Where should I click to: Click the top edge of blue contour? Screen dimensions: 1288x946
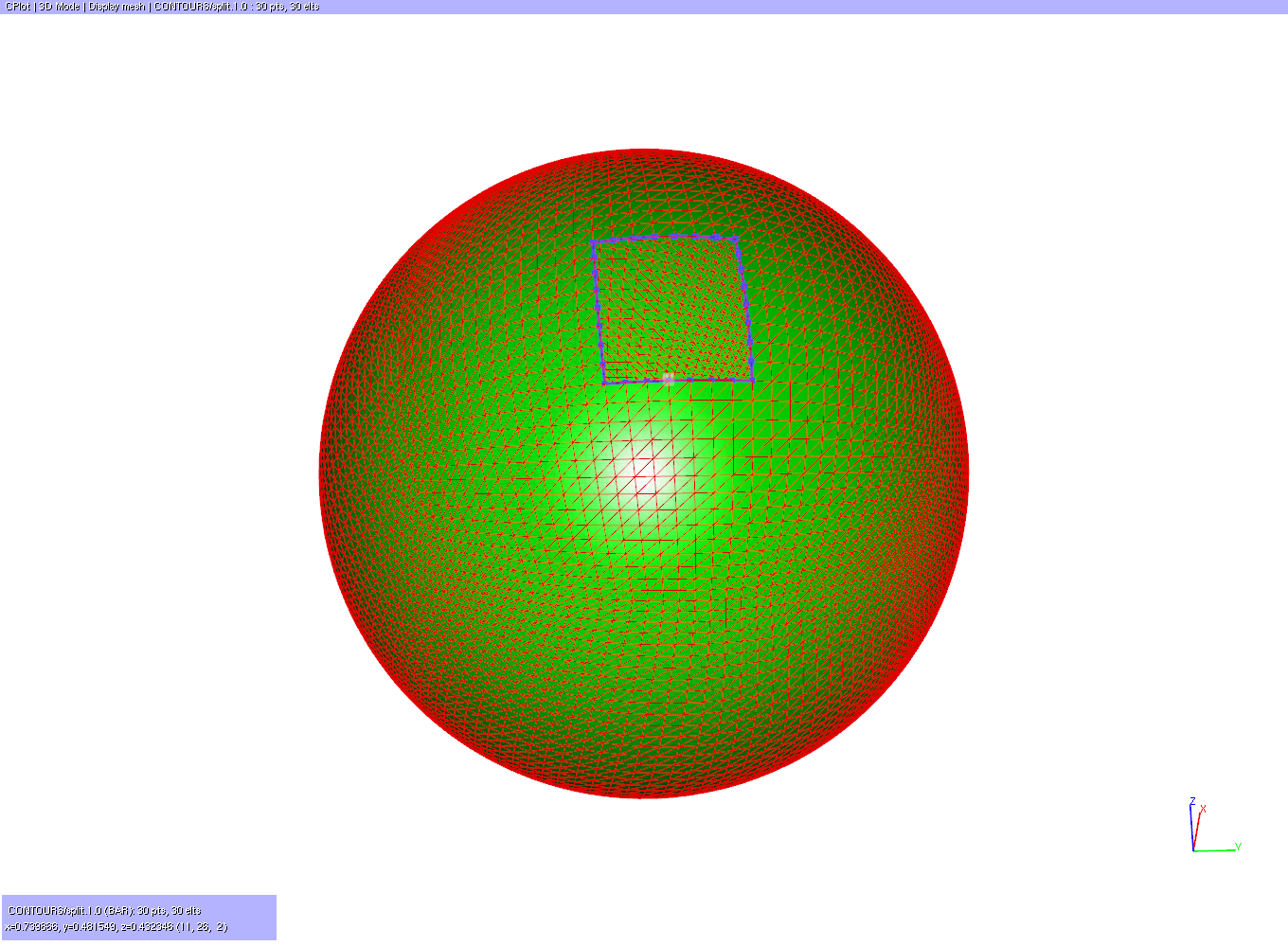[665, 238]
